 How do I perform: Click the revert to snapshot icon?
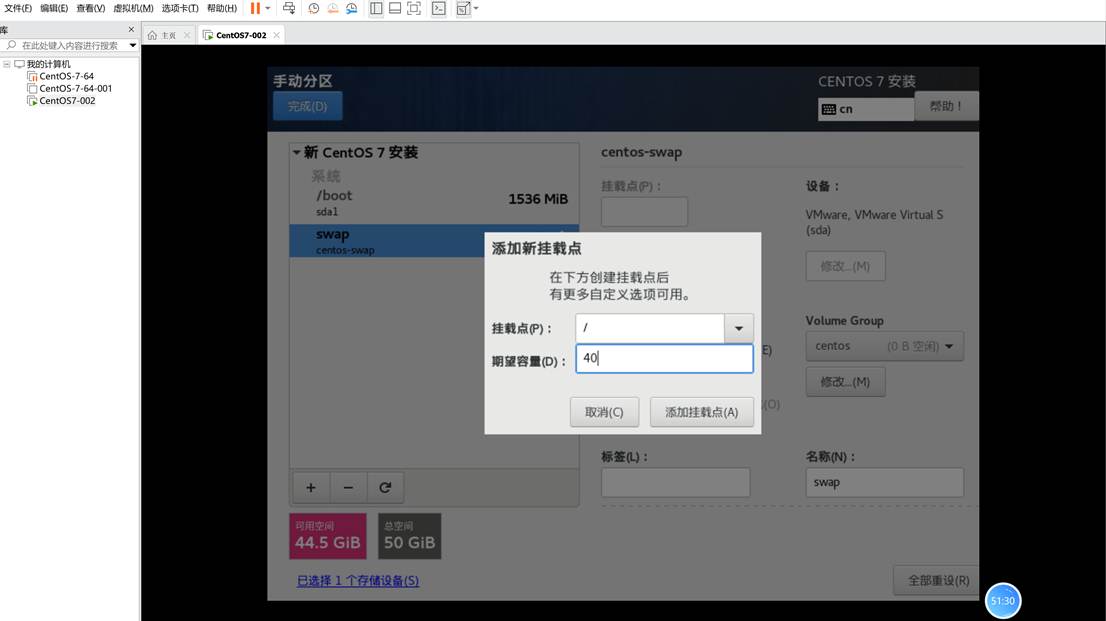(332, 8)
